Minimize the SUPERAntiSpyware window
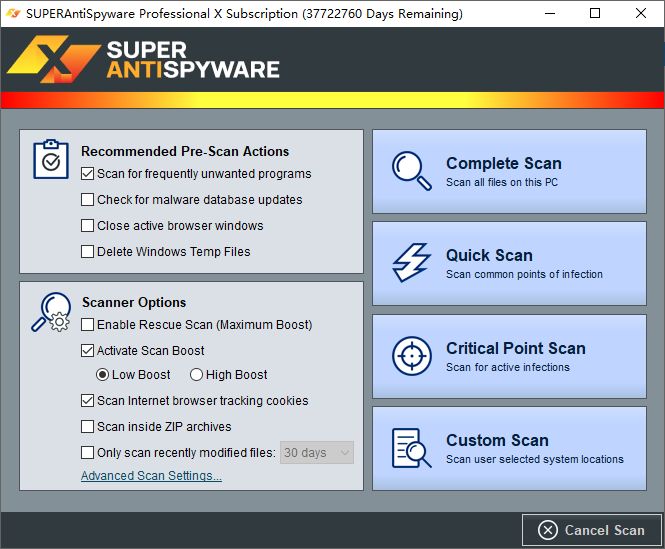The height and width of the screenshot is (549, 665). click(550, 14)
